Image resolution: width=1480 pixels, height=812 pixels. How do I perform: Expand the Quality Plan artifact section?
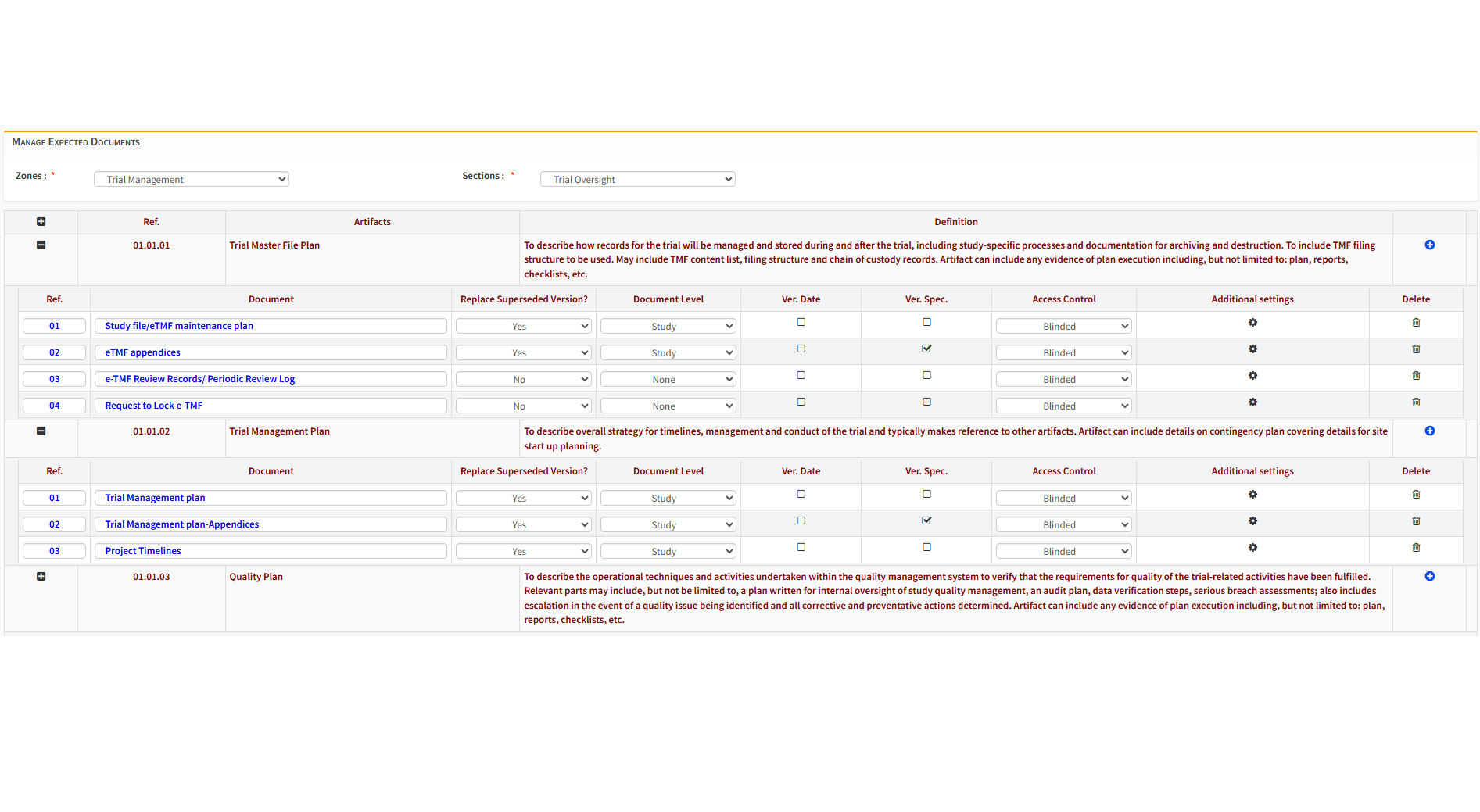point(41,576)
